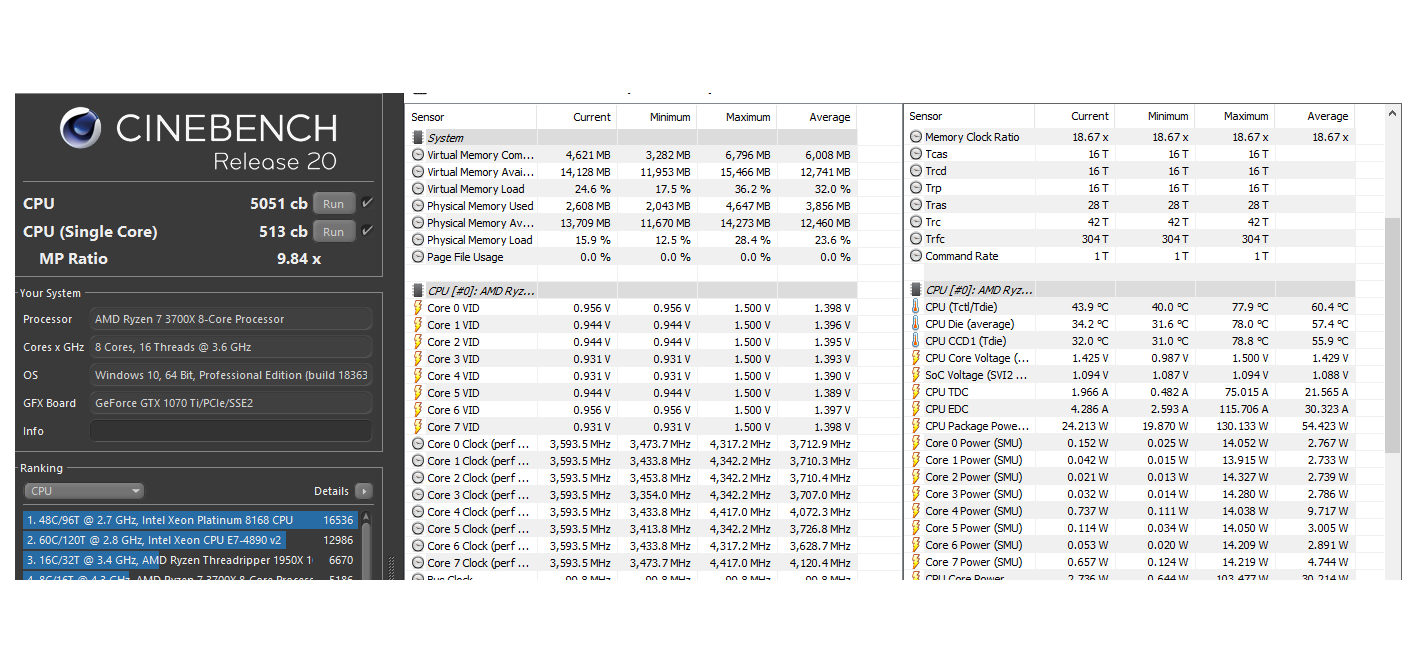Expand ranking Details with the arrow button
The width and height of the screenshot is (1416, 672).
363,491
